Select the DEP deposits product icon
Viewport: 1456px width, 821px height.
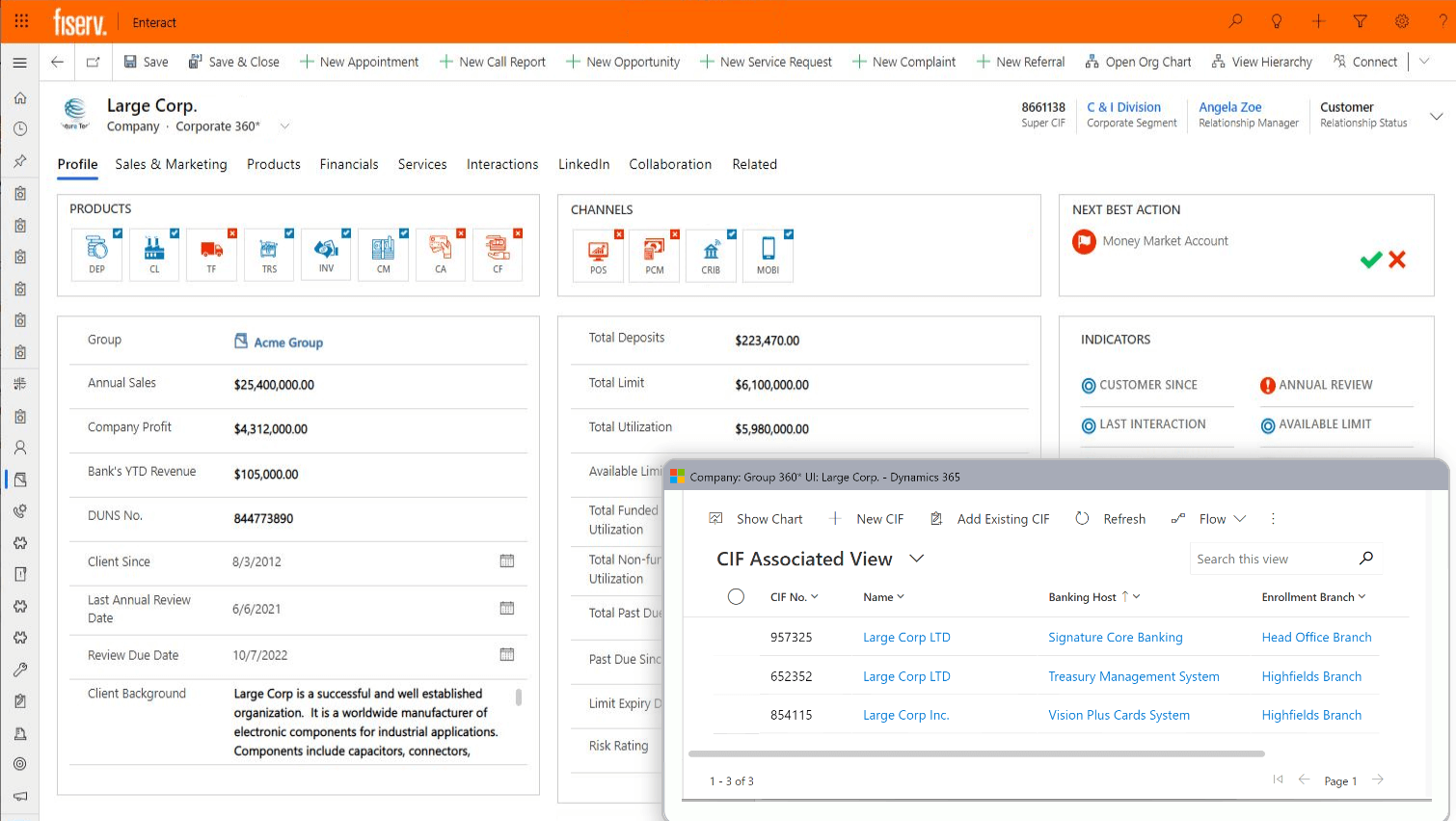(96, 254)
